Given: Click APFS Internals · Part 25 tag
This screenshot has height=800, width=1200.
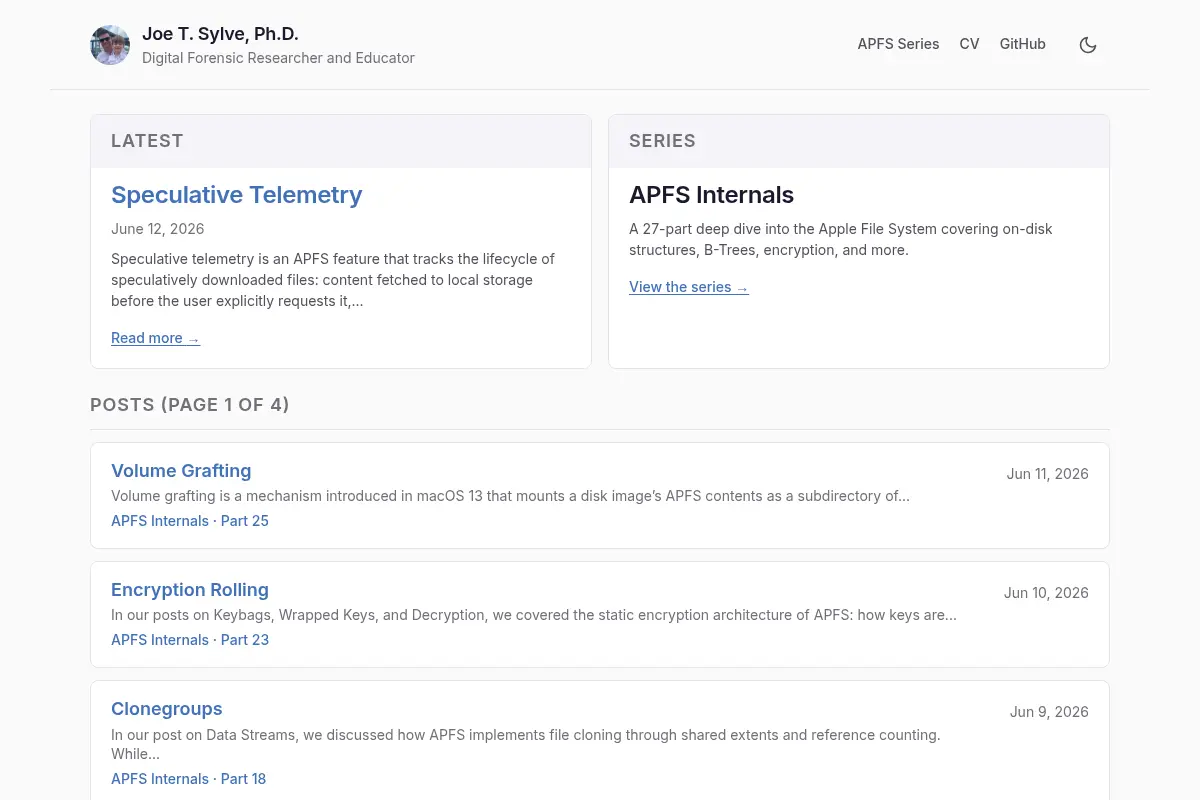Looking at the screenshot, I should 190,521.
